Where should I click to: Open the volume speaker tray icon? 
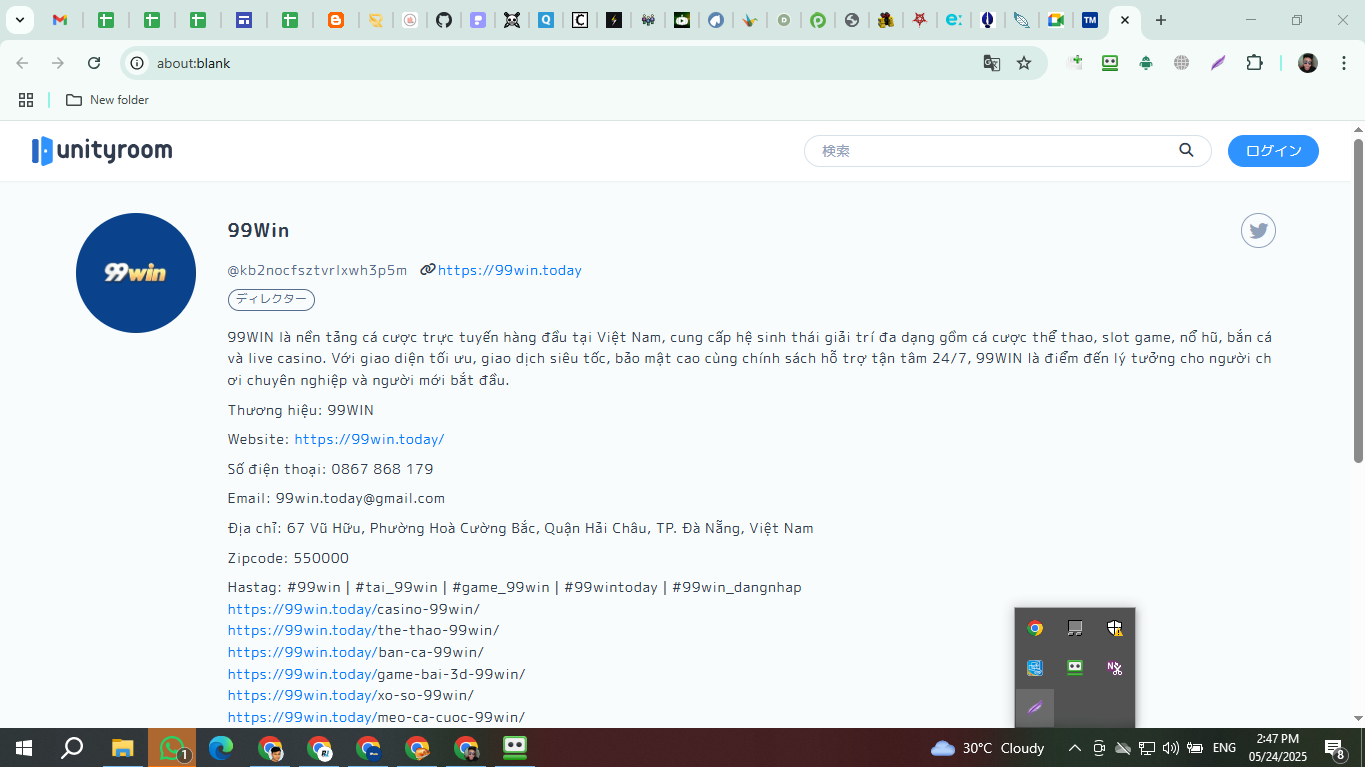tap(1171, 748)
